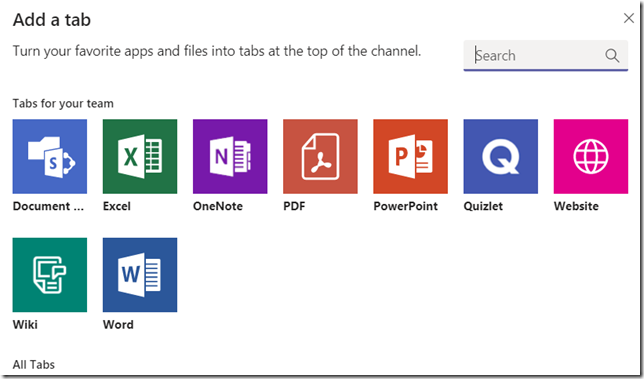Click the "All Tabs" heading

click(34, 365)
